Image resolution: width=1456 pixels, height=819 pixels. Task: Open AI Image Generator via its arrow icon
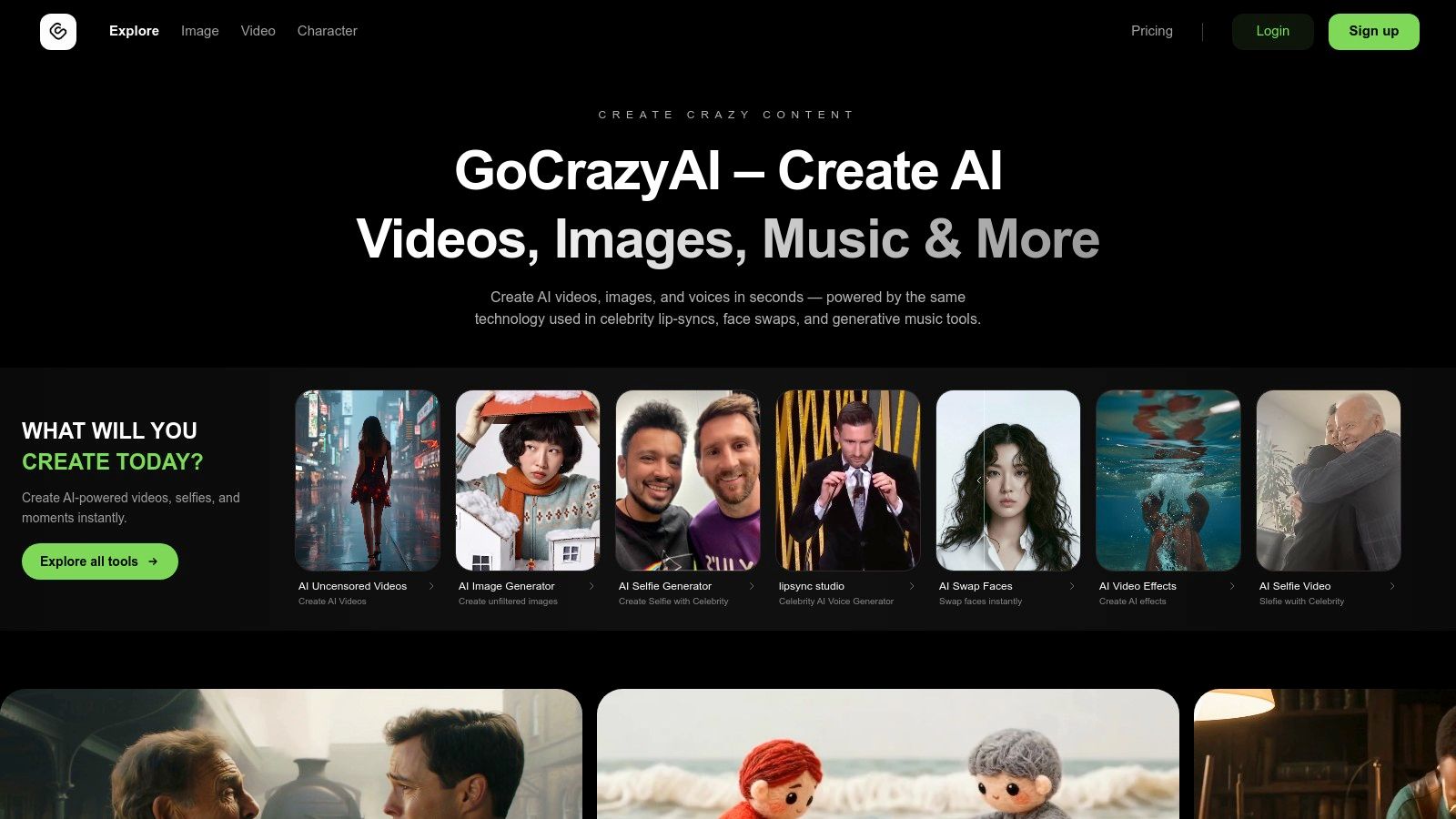click(x=591, y=586)
